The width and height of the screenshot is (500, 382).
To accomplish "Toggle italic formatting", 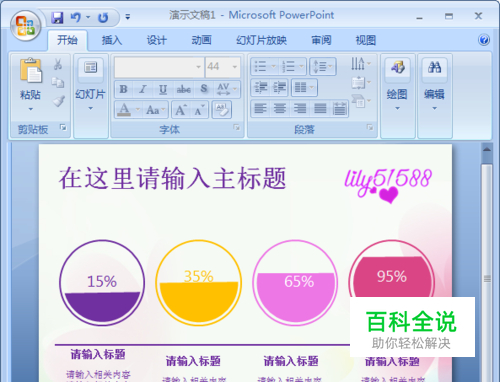I will (143, 89).
